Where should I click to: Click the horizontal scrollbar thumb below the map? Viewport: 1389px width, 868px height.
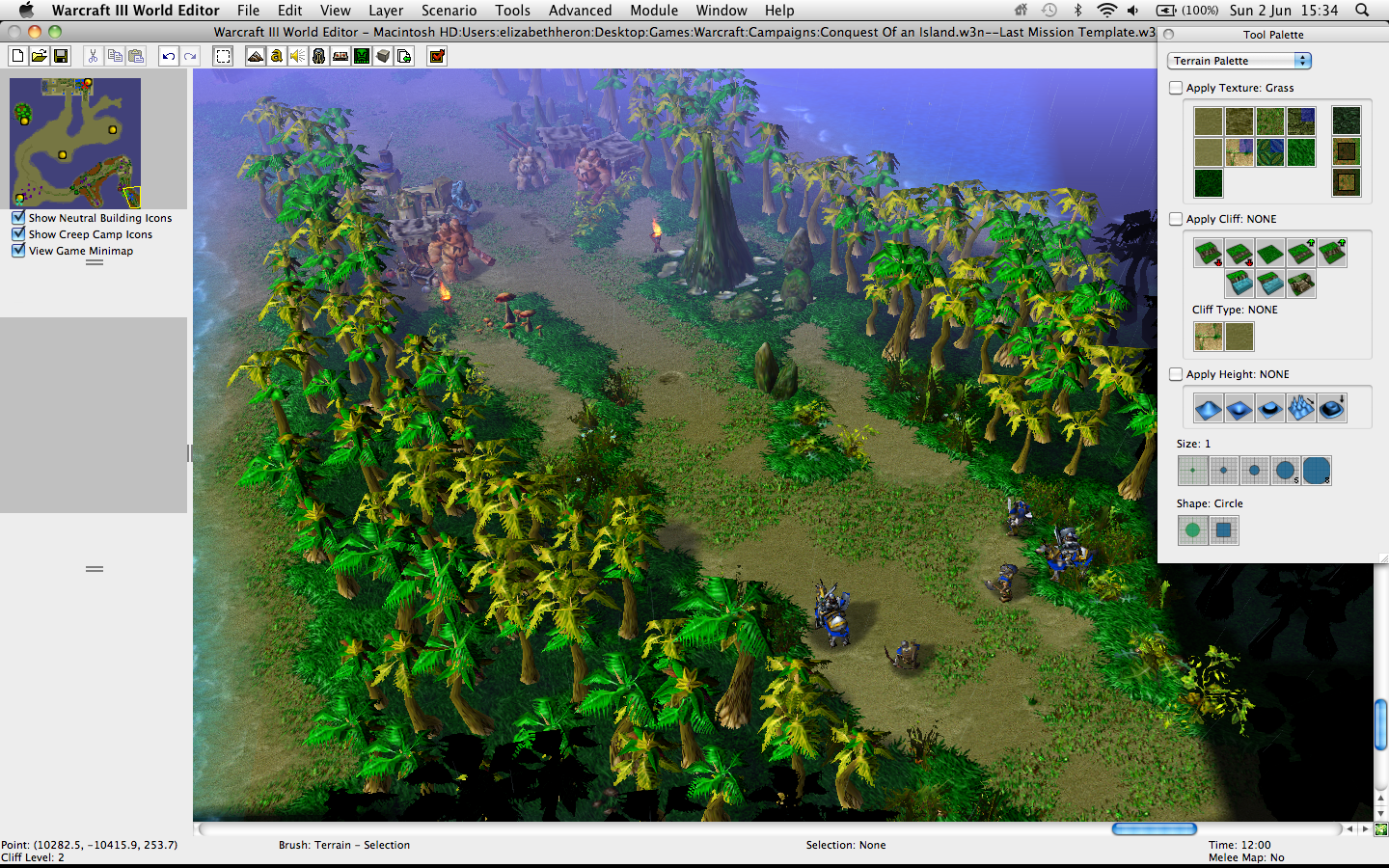click(1154, 829)
